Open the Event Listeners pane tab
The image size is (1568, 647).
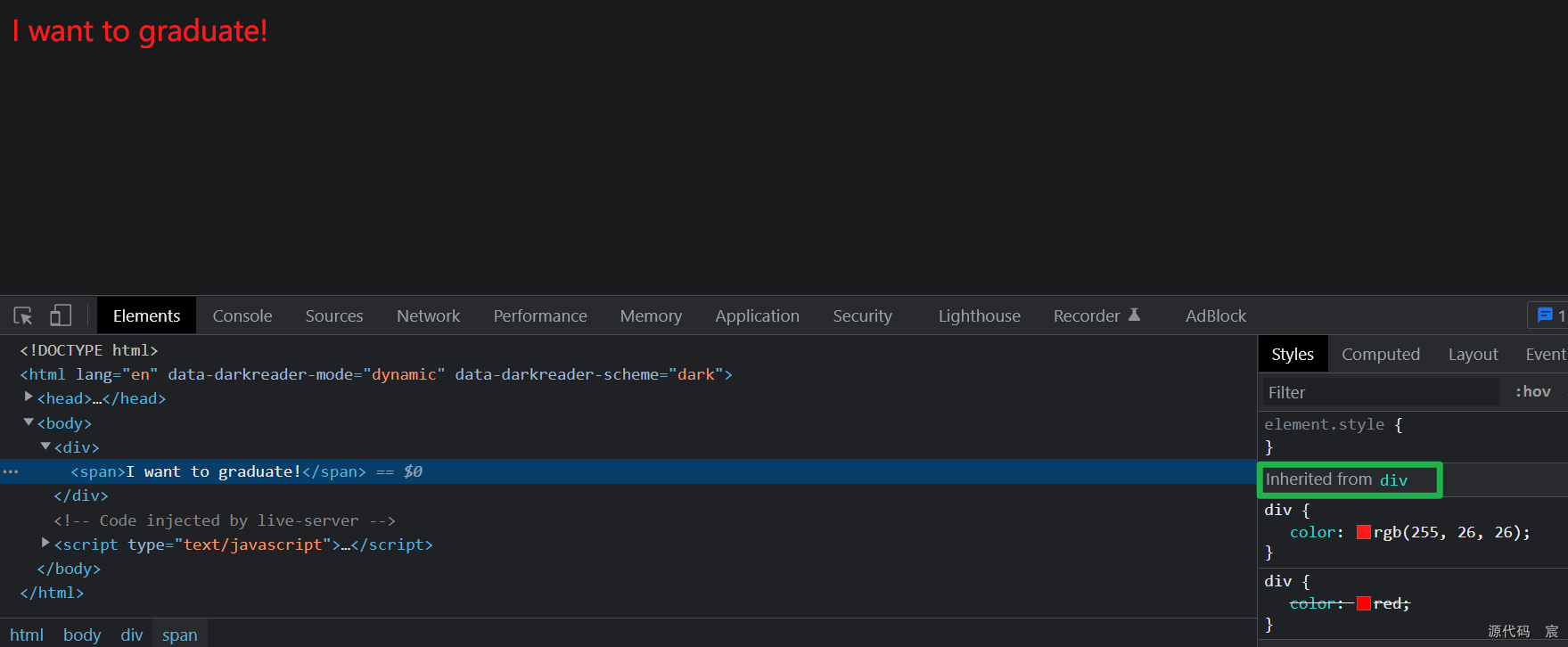click(x=1545, y=355)
